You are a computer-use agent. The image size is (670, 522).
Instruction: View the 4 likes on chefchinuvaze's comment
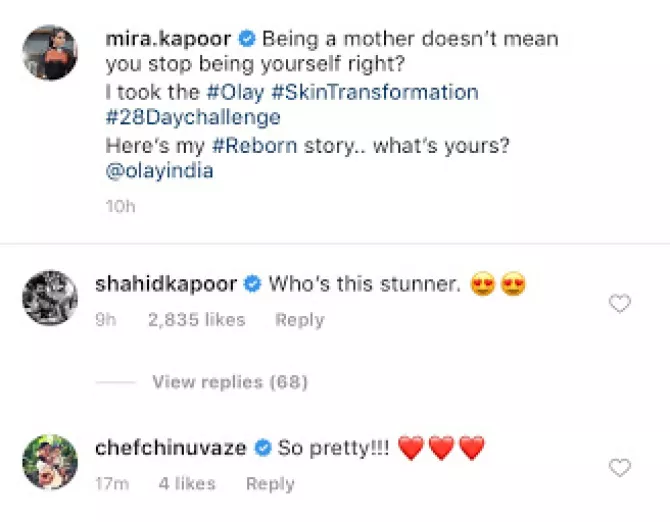tap(187, 484)
